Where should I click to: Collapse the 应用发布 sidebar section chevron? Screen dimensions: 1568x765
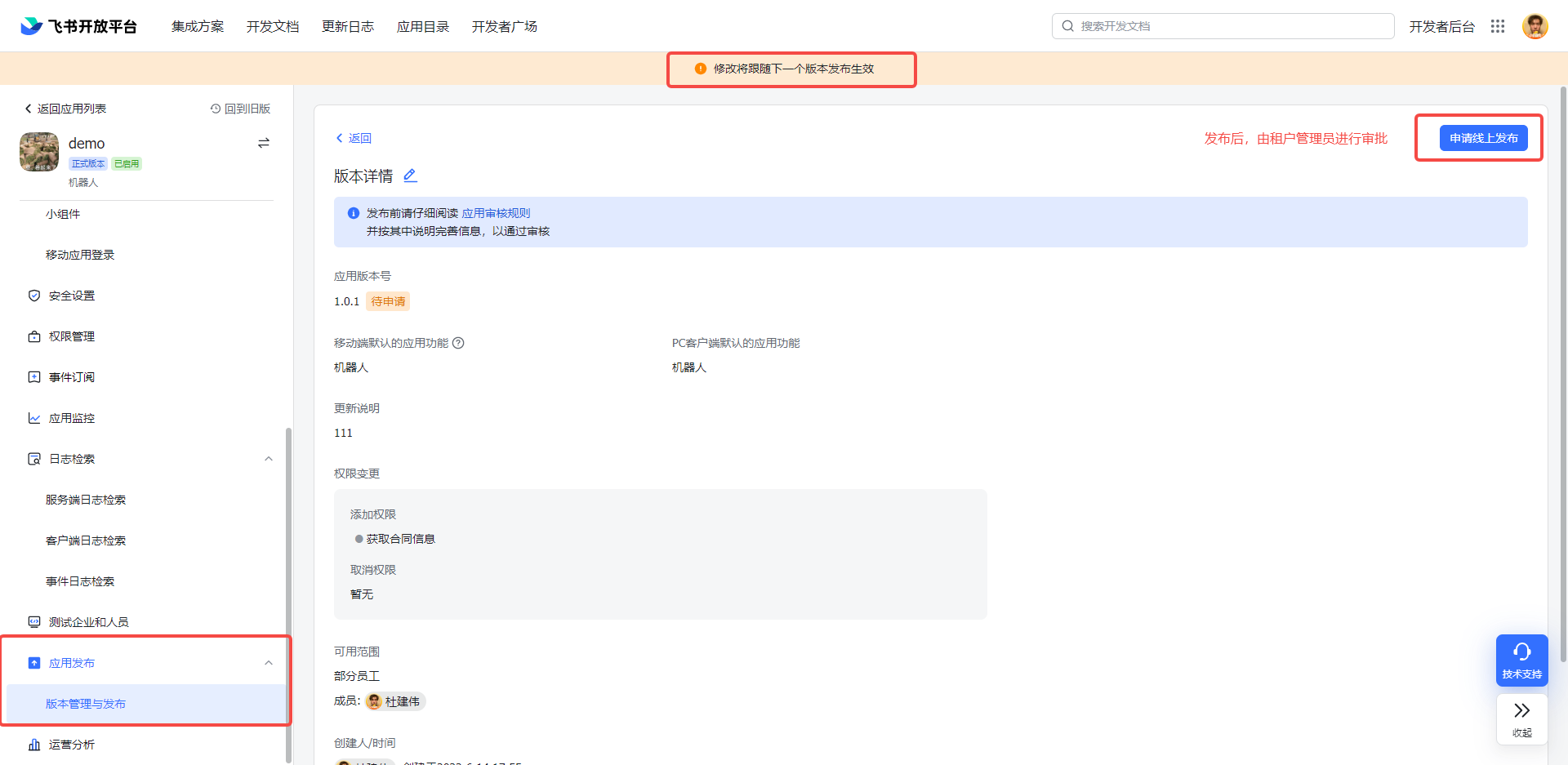269,663
